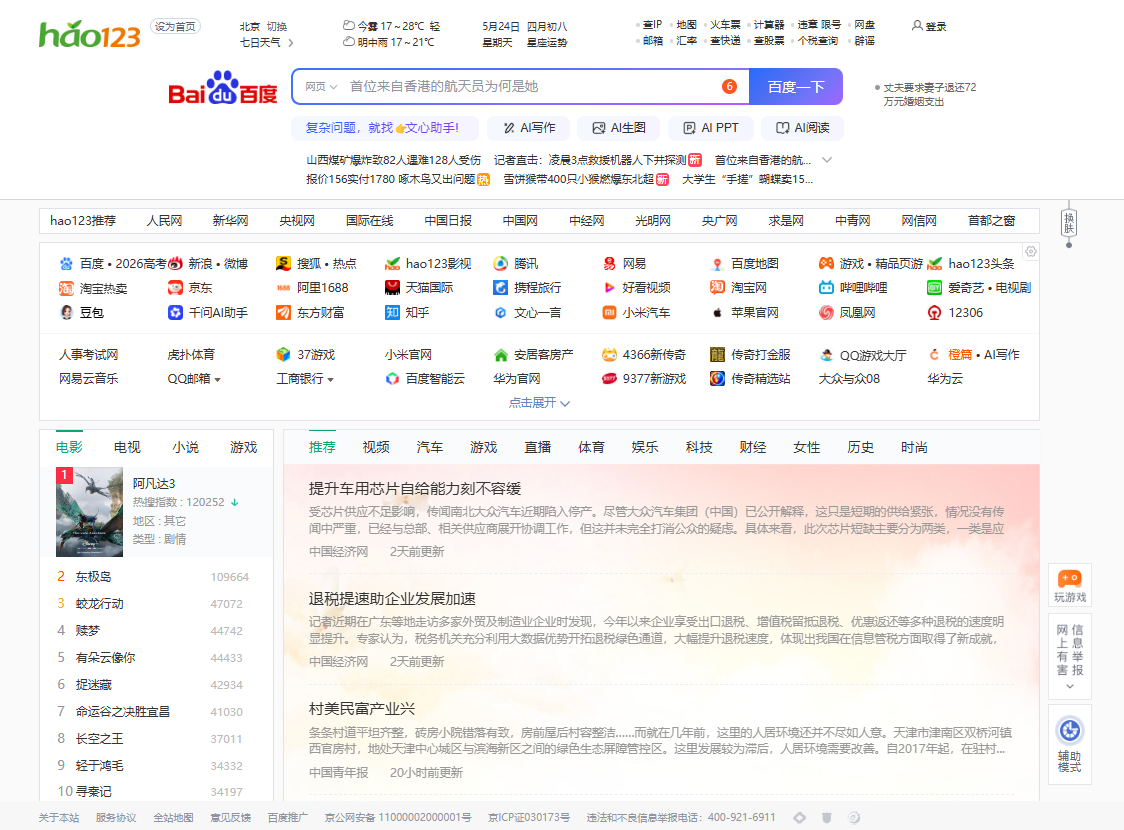
Task: Open the 淘宝热卖 icon link
Action: click(66, 288)
